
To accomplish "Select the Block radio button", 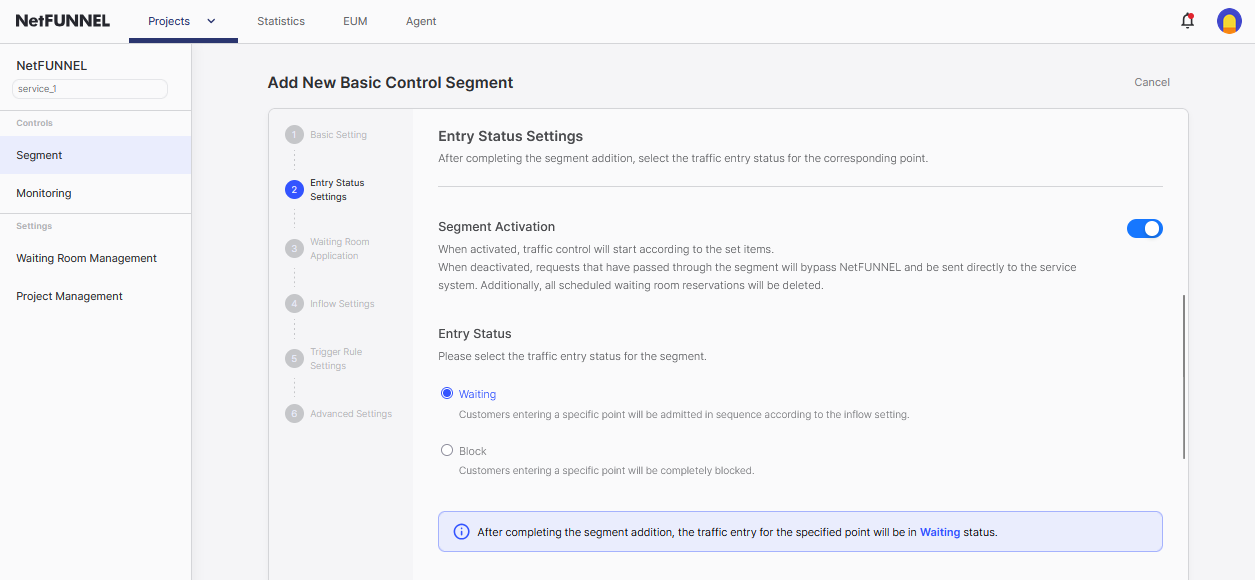I will click(x=447, y=450).
